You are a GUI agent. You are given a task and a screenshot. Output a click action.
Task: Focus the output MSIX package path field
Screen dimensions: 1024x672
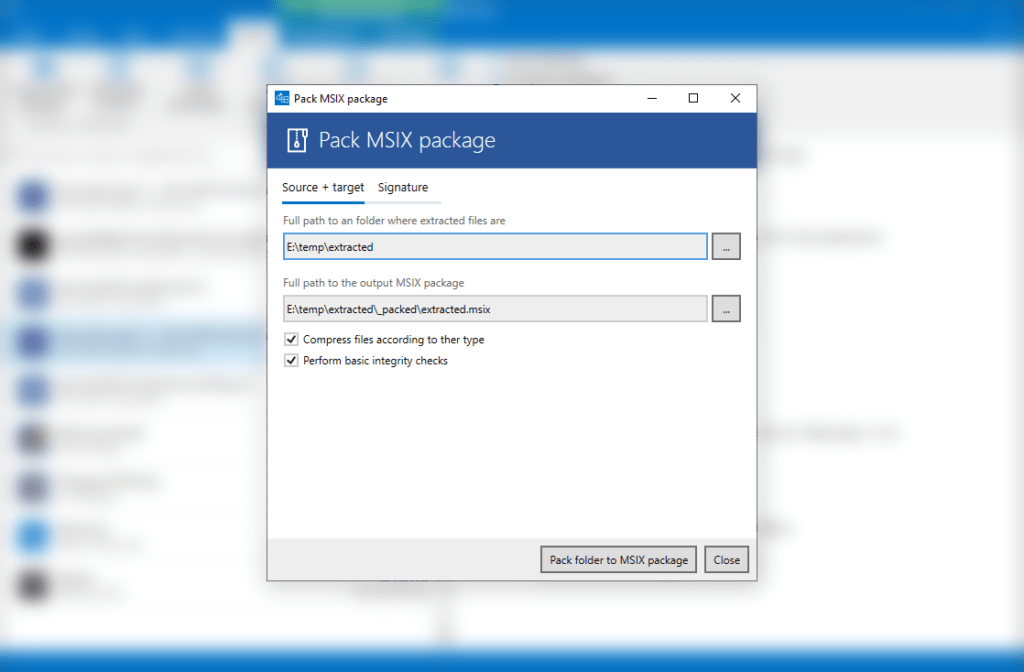click(x=495, y=308)
